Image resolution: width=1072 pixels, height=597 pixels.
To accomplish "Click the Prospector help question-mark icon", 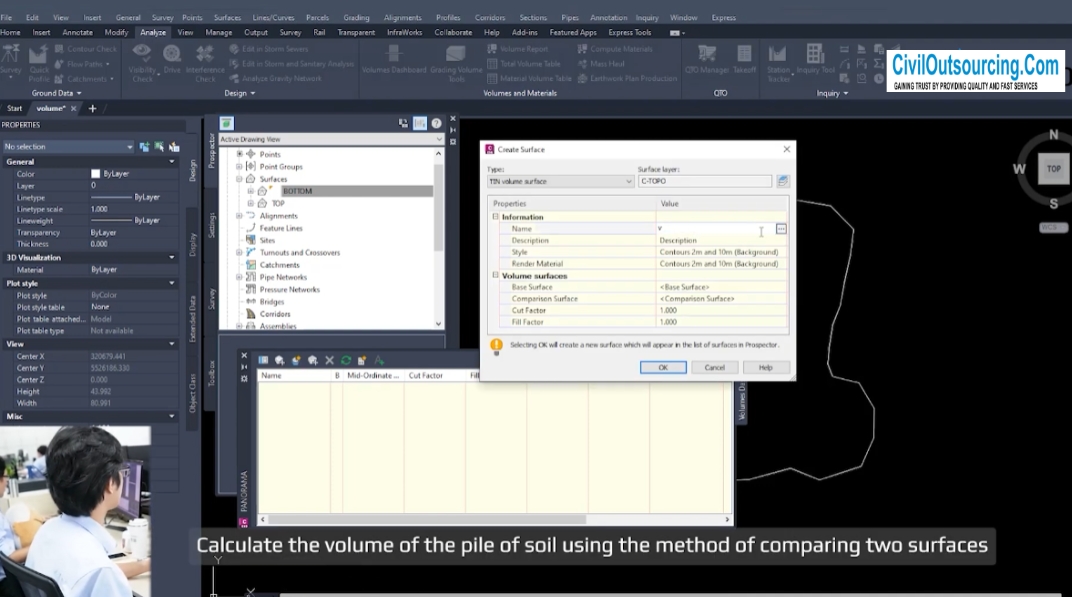I will click(436, 123).
